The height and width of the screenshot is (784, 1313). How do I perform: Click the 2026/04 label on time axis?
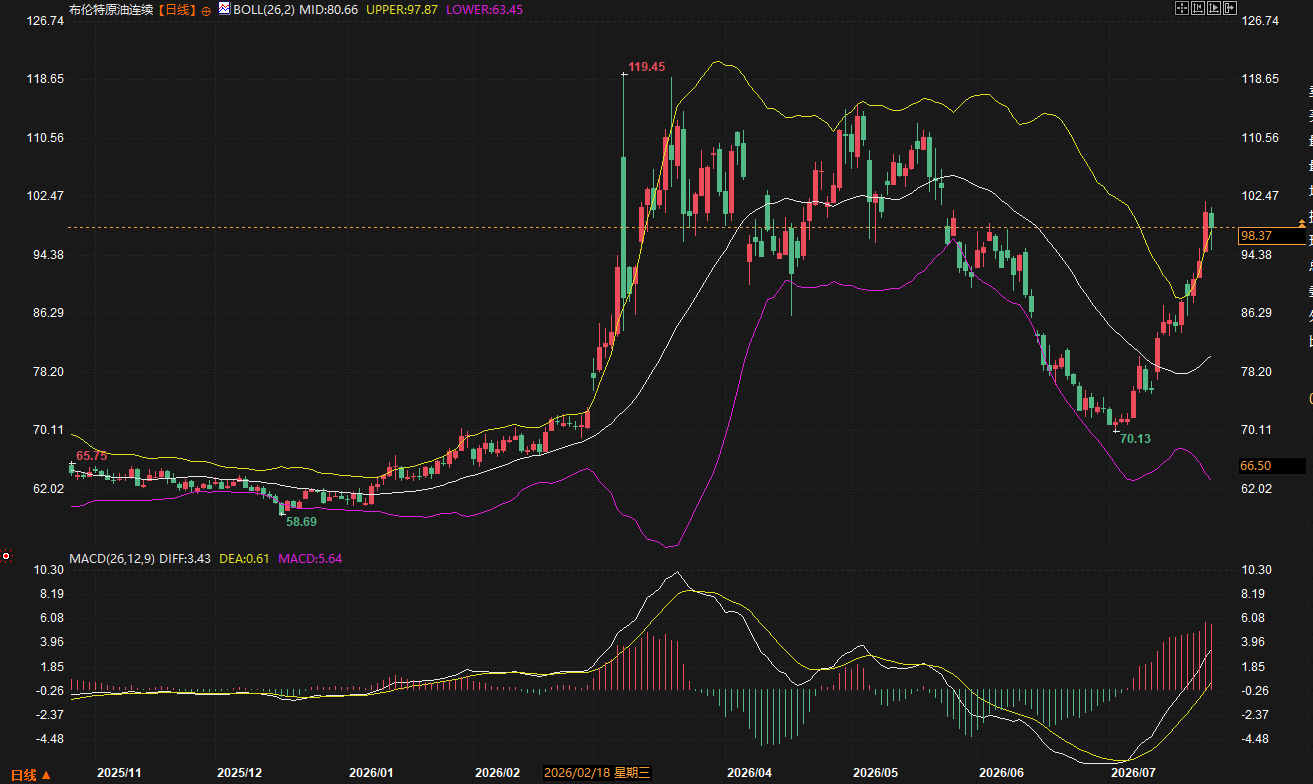(749, 773)
